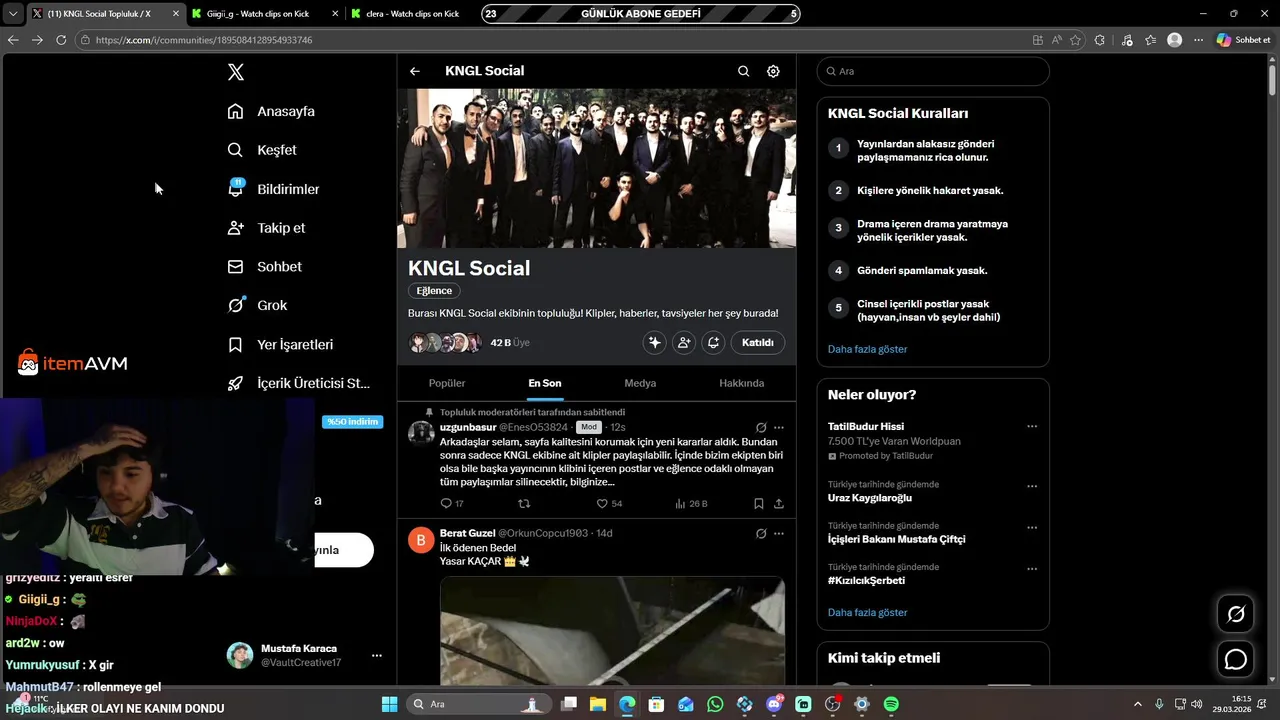Open Spotify from the taskbar
Viewport: 1280px width, 720px height.
coord(891,704)
